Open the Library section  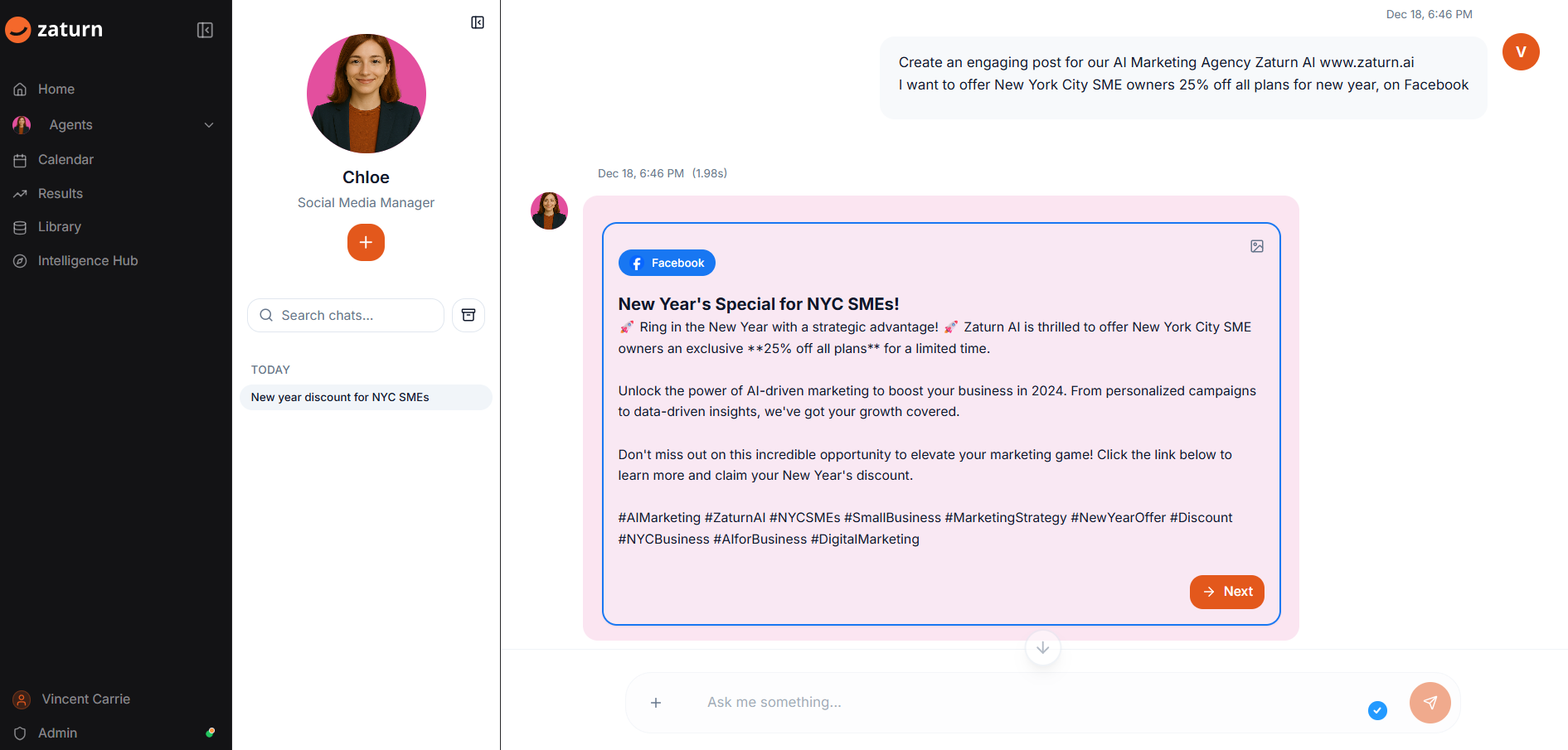[59, 227]
